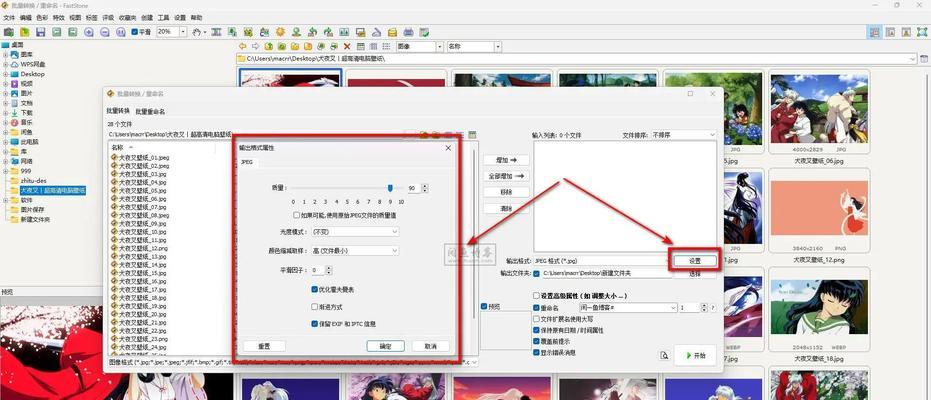931x400 pixels.
Task: Click the 开始 (Start) button
Action: point(695,355)
